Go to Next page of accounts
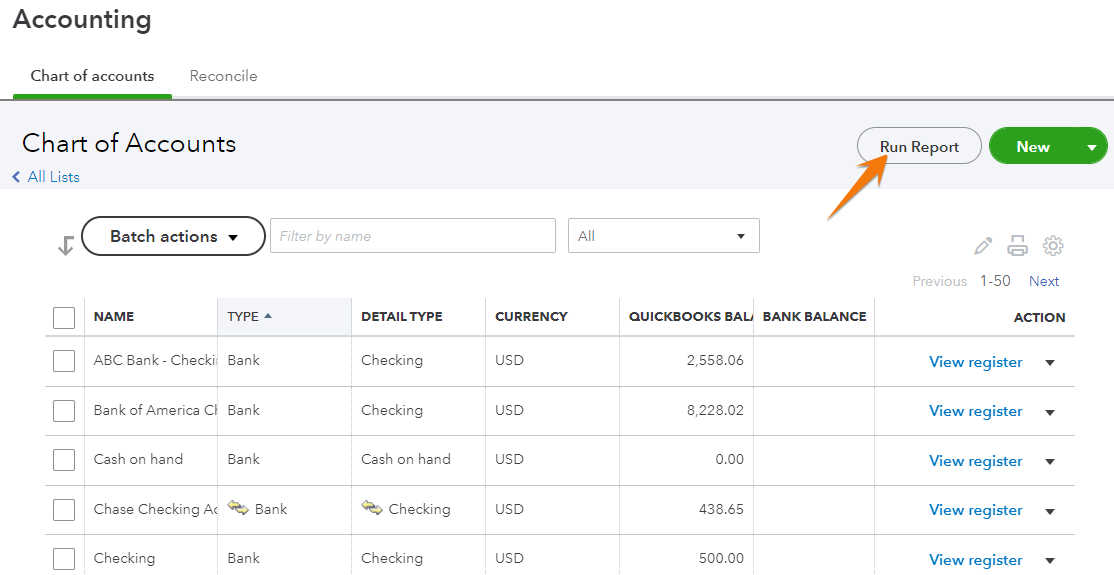 1044,281
